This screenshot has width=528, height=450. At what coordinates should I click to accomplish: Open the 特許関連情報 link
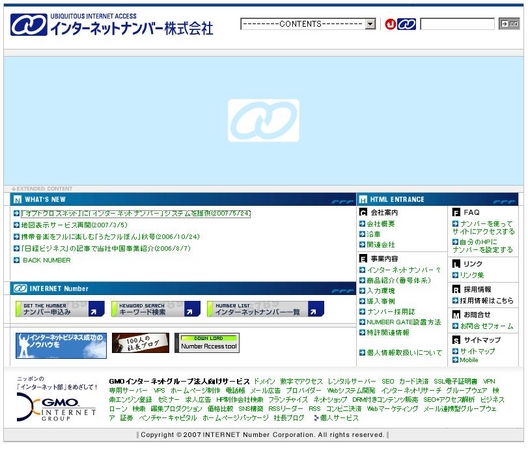point(388,332)
